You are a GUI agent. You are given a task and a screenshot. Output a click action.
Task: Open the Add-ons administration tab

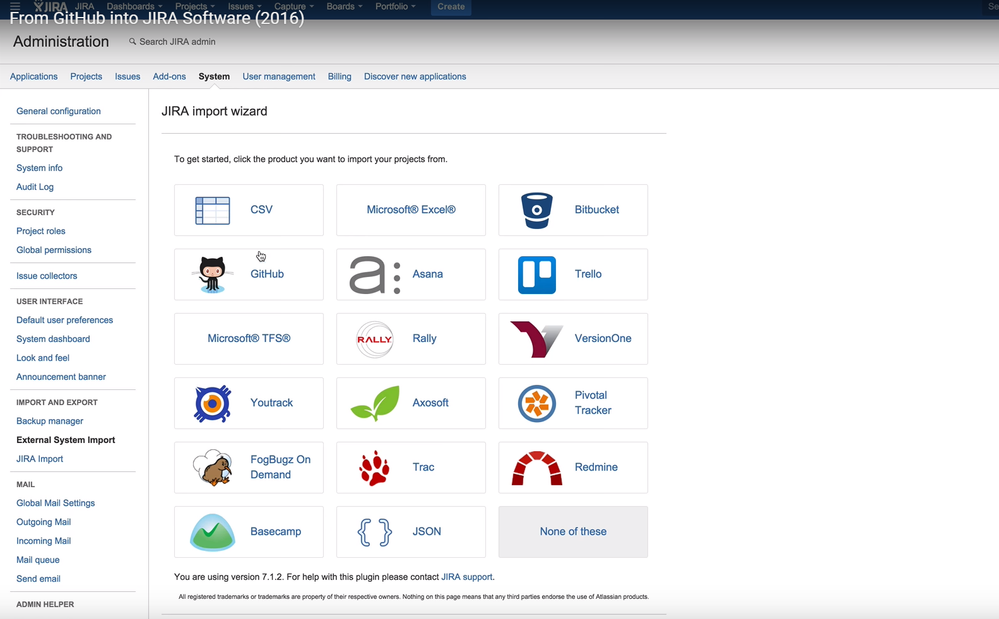pos(169,76)
